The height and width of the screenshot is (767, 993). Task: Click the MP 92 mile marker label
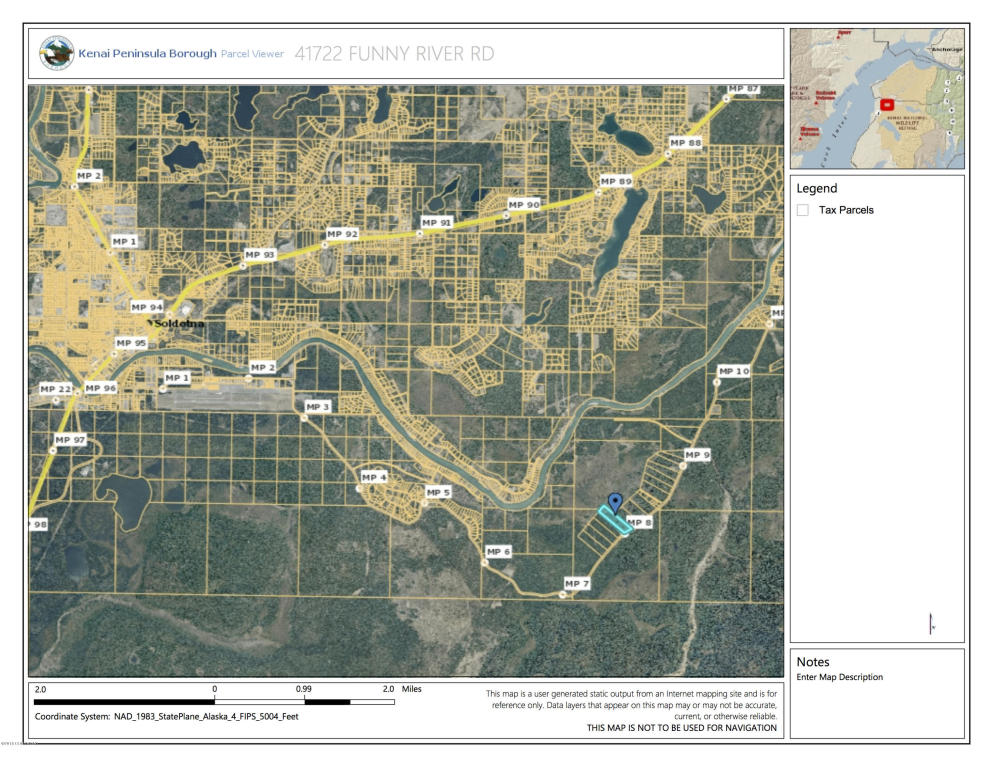tap(342, 234)
